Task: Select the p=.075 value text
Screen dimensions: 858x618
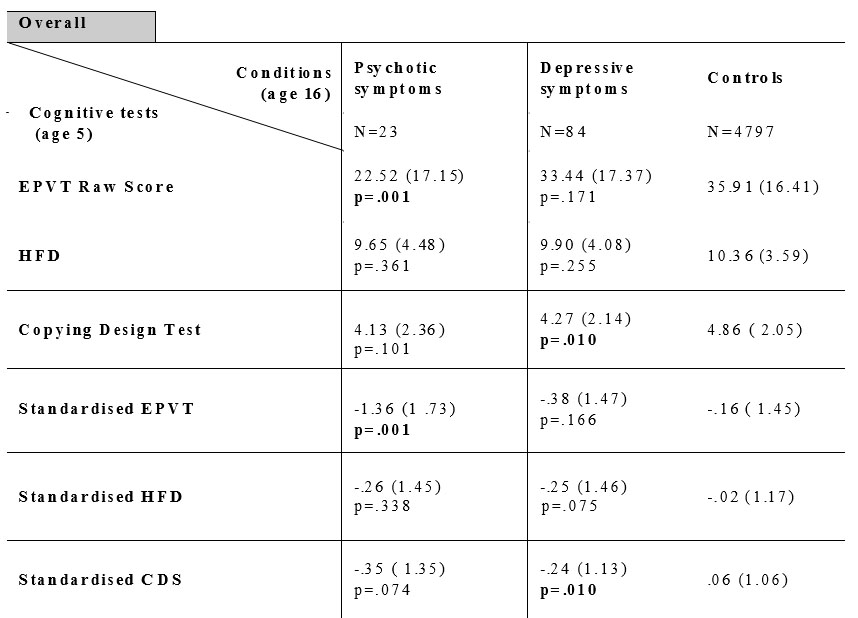Action: [x=570, y=506]
